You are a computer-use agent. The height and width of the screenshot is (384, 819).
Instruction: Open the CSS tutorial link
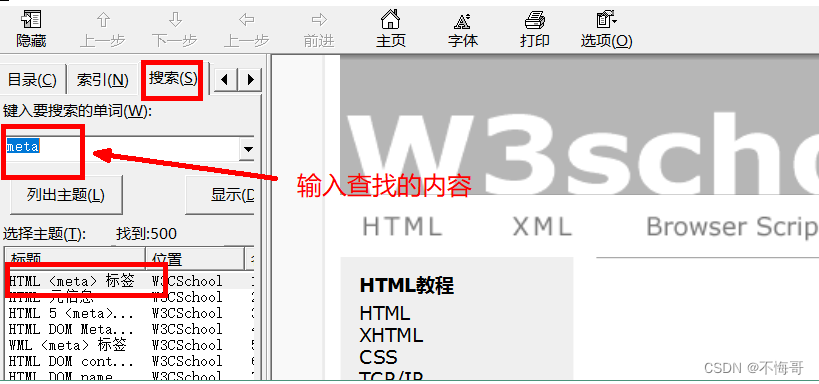379,357
